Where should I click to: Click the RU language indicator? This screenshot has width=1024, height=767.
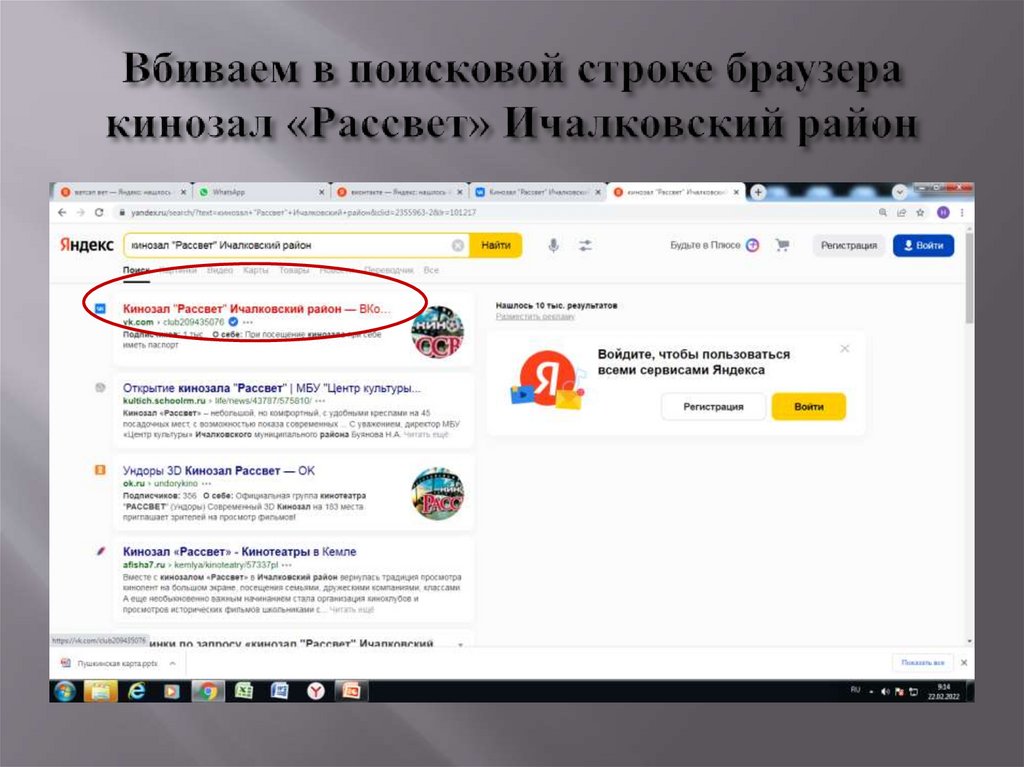856,690
